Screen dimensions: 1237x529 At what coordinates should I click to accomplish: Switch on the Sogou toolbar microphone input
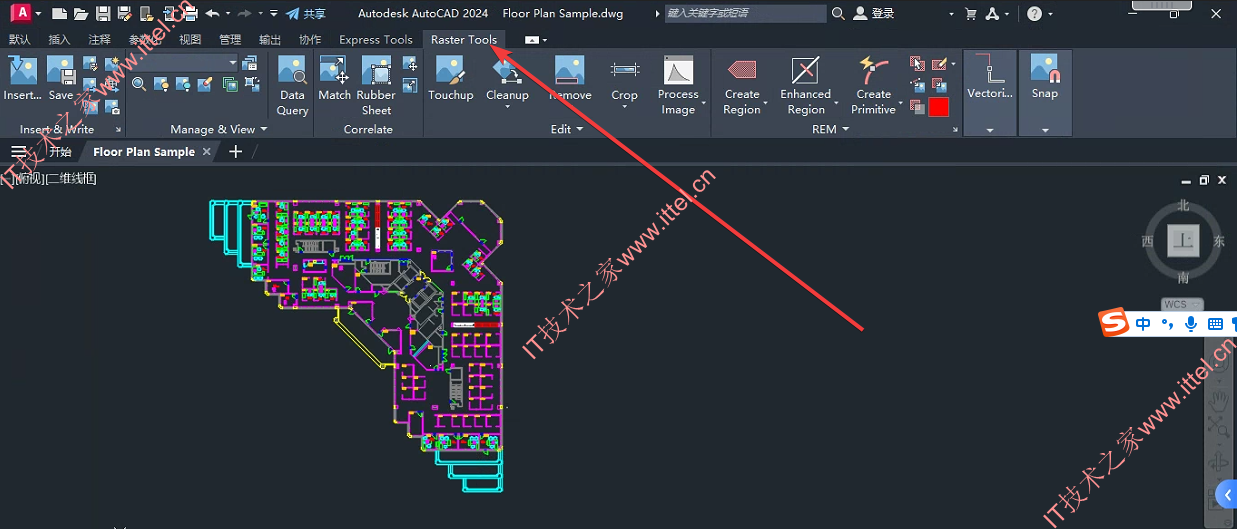[1191, 324]
